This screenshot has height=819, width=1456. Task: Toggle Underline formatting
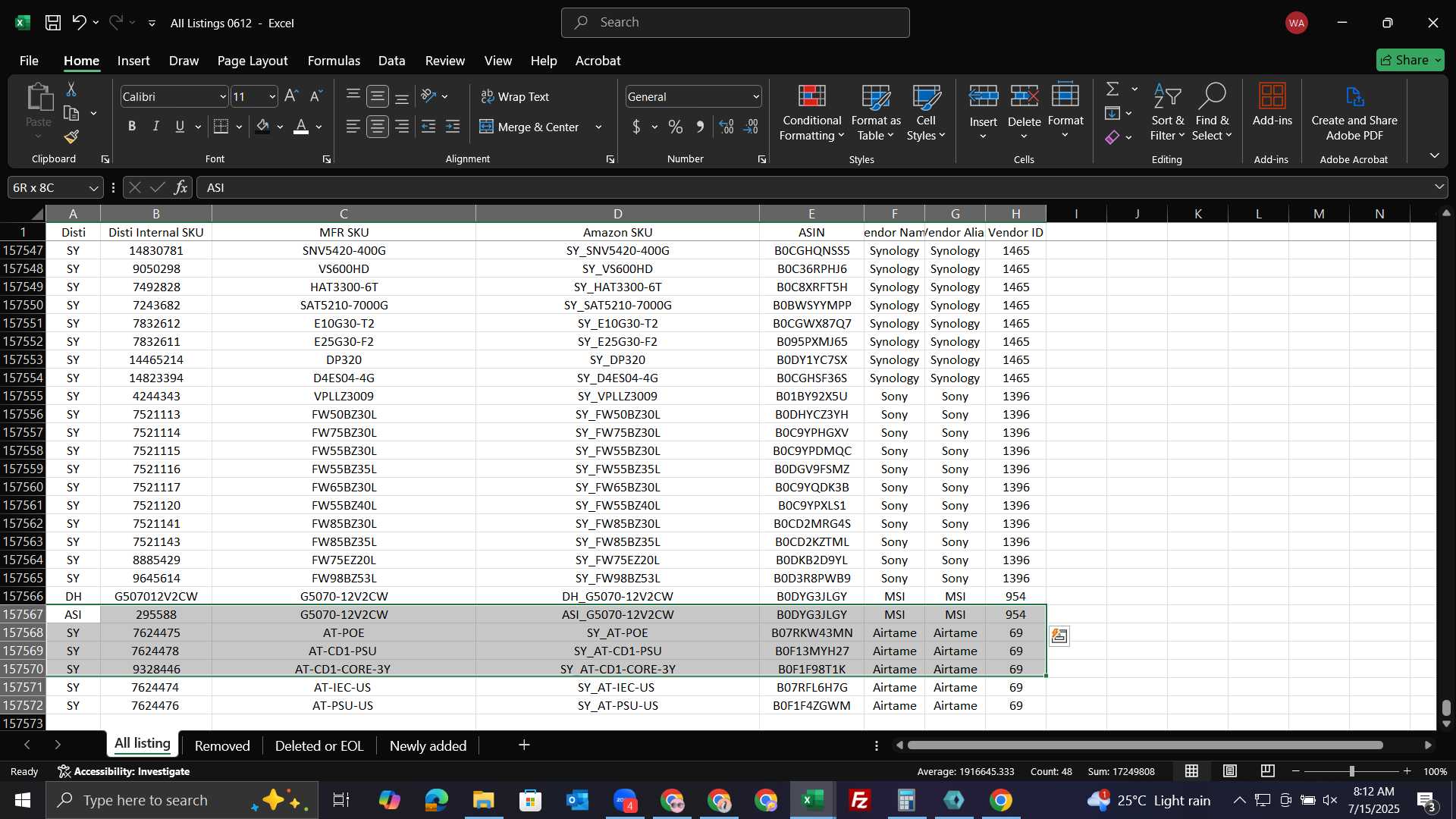click(x=180, y=127)
